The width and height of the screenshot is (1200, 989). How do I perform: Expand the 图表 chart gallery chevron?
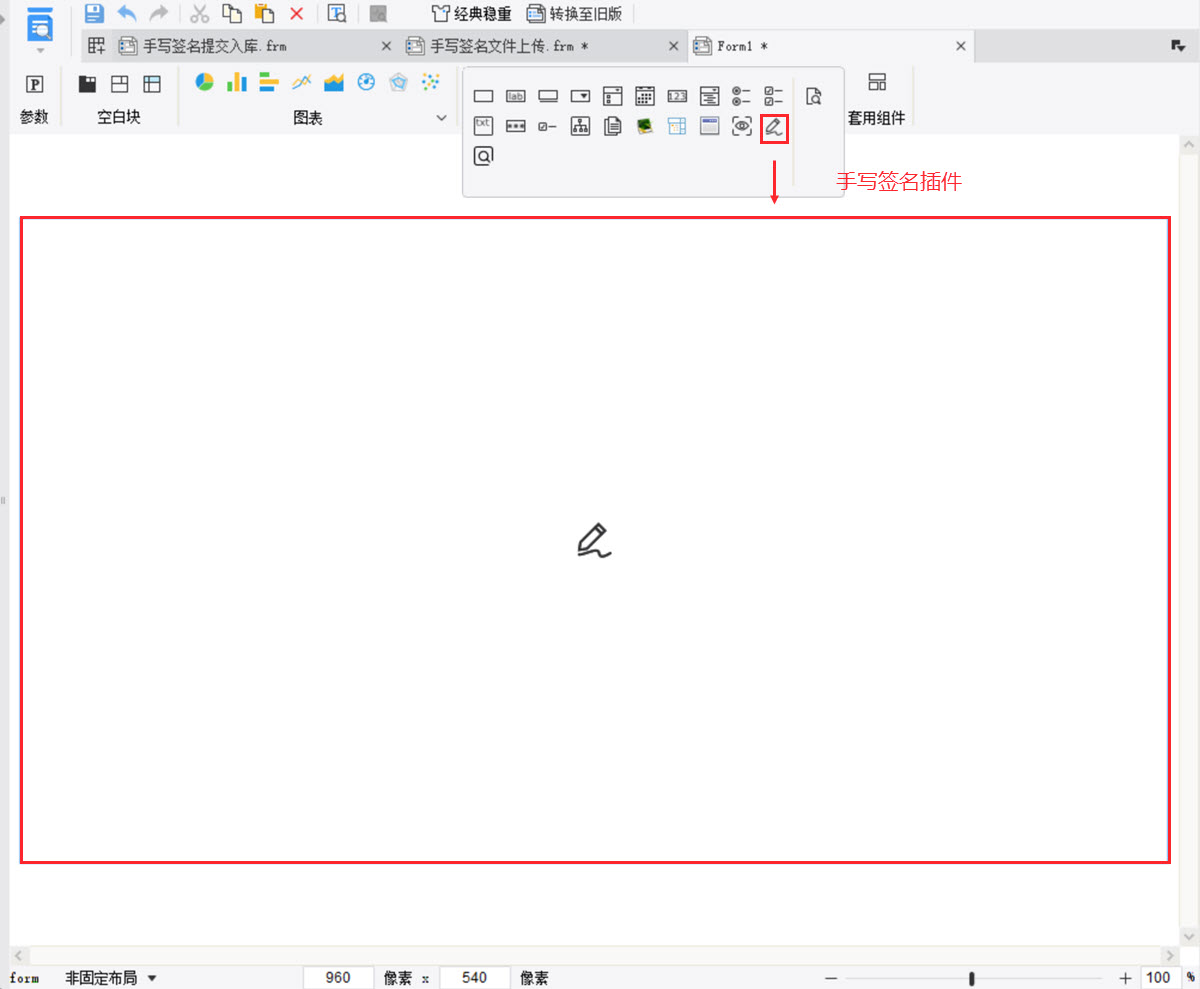point(442,118)
